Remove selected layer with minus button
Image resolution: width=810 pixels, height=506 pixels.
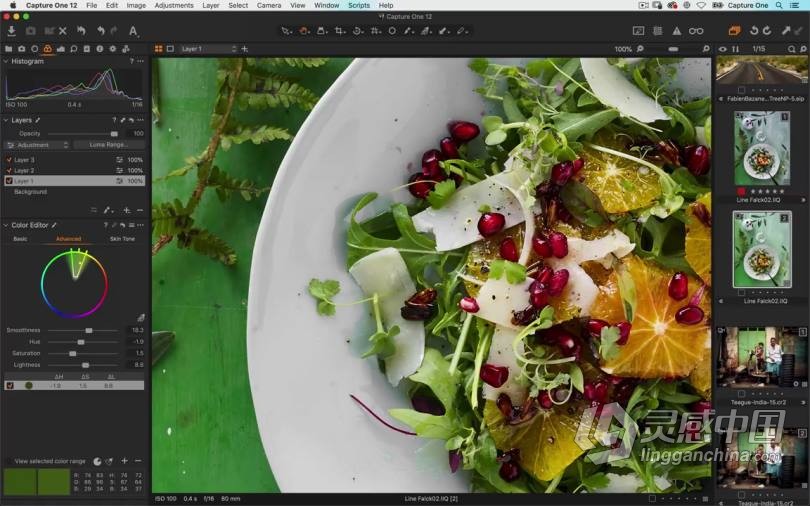[139, 211]
